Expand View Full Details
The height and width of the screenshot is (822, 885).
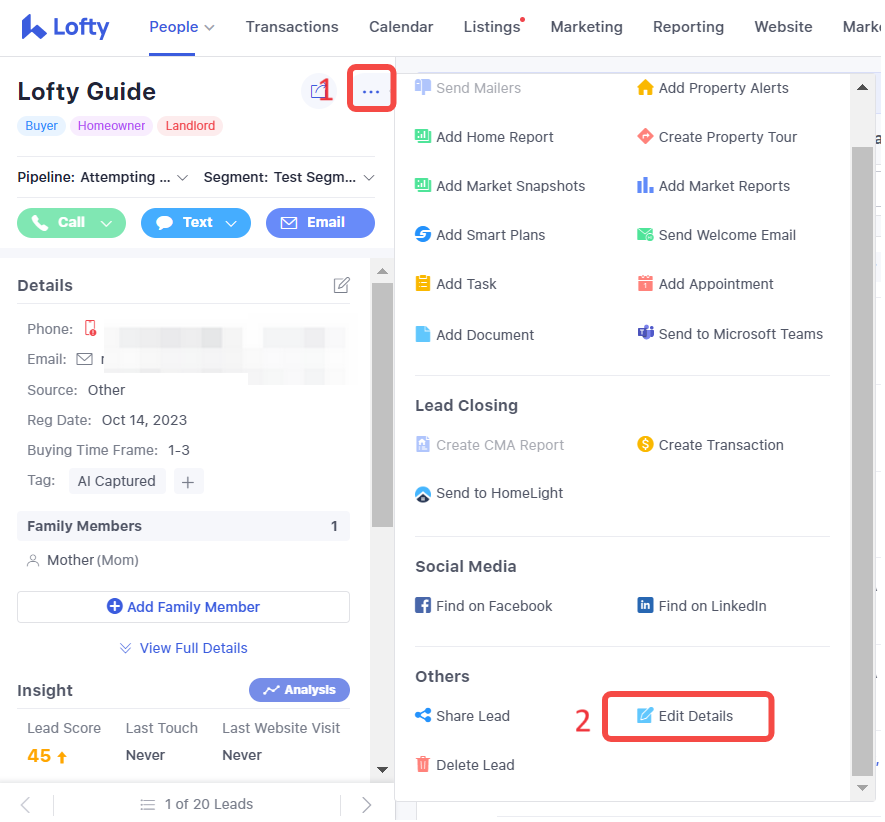[183, 648]
